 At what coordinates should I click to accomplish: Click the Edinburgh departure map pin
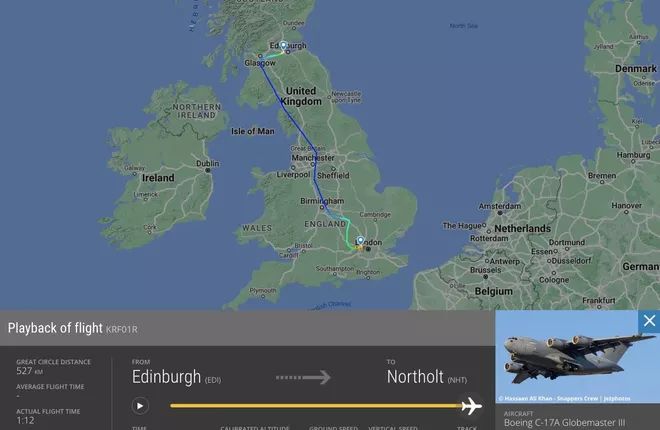click(x=284, y=46)
